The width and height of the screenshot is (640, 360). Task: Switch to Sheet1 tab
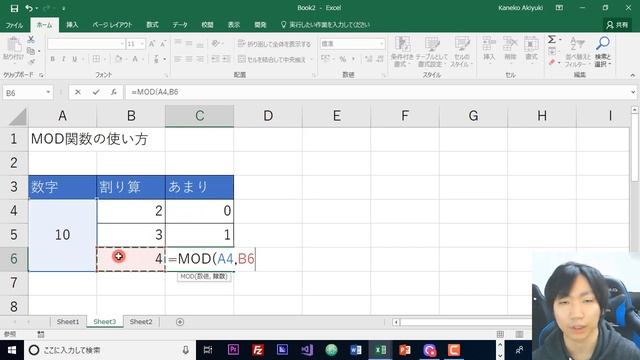pyautogui.click(x=68, y=322)
